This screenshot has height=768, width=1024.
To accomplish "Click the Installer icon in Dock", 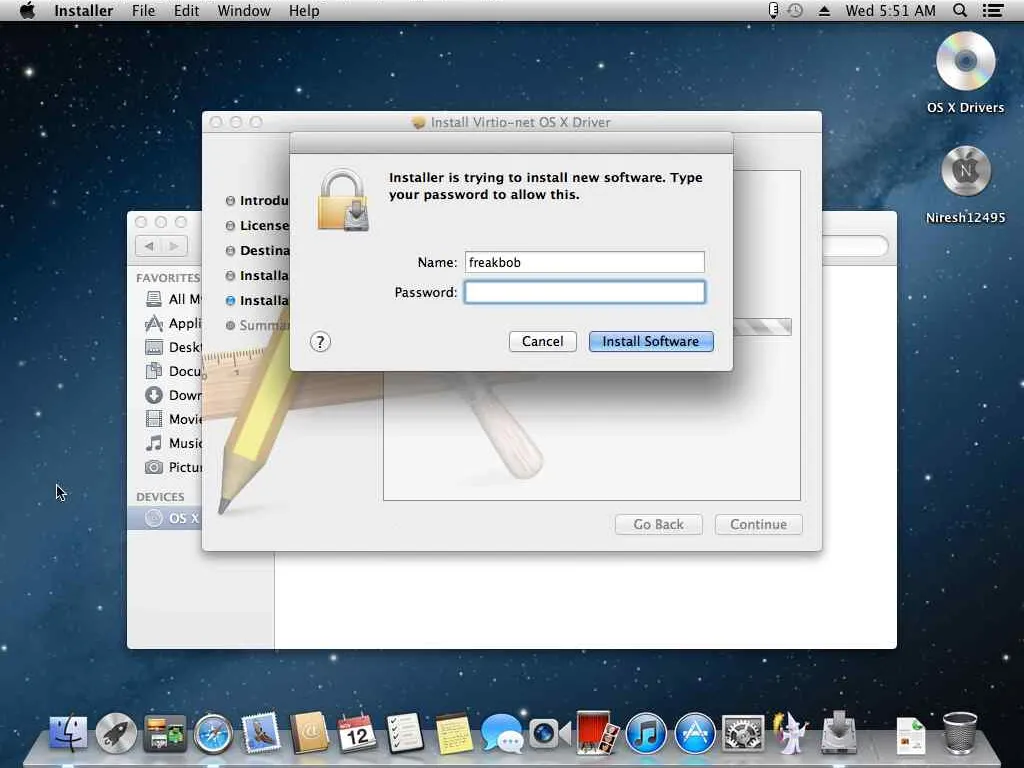I will [x=839, y=731].
